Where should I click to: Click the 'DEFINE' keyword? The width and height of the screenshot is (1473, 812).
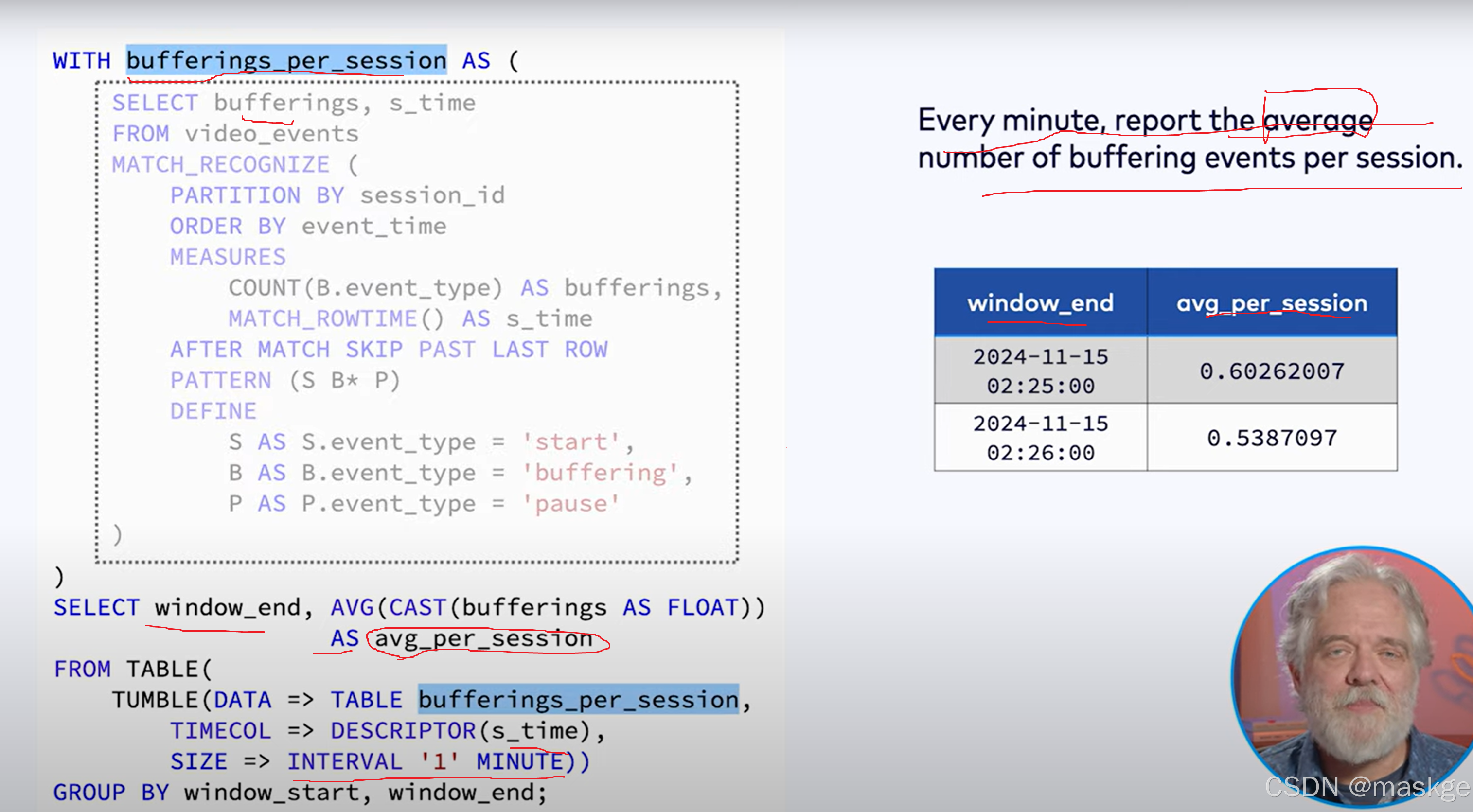213,411
